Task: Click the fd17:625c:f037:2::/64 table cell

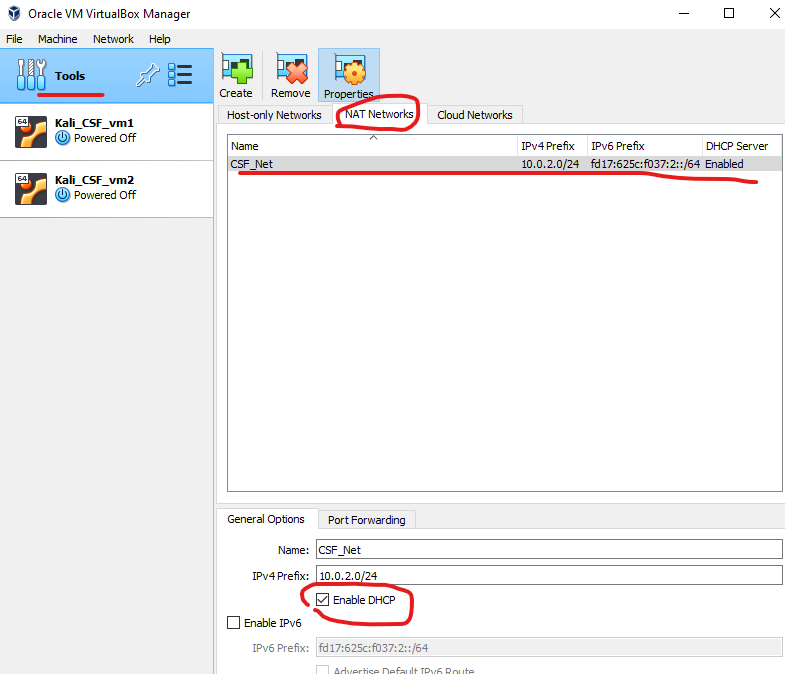Action: pos(645,164)
